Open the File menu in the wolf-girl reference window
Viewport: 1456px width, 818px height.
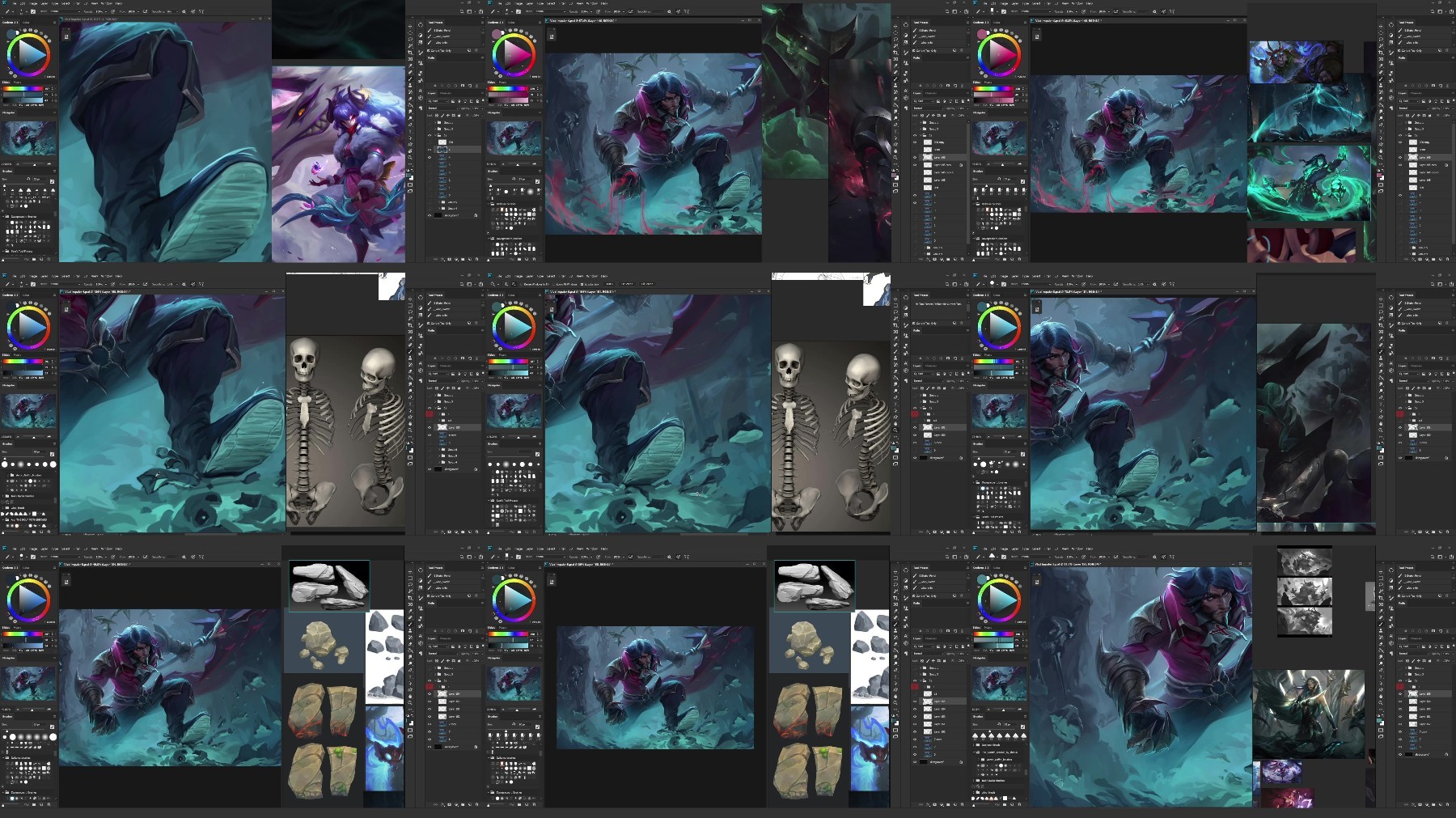pos(14,3)
